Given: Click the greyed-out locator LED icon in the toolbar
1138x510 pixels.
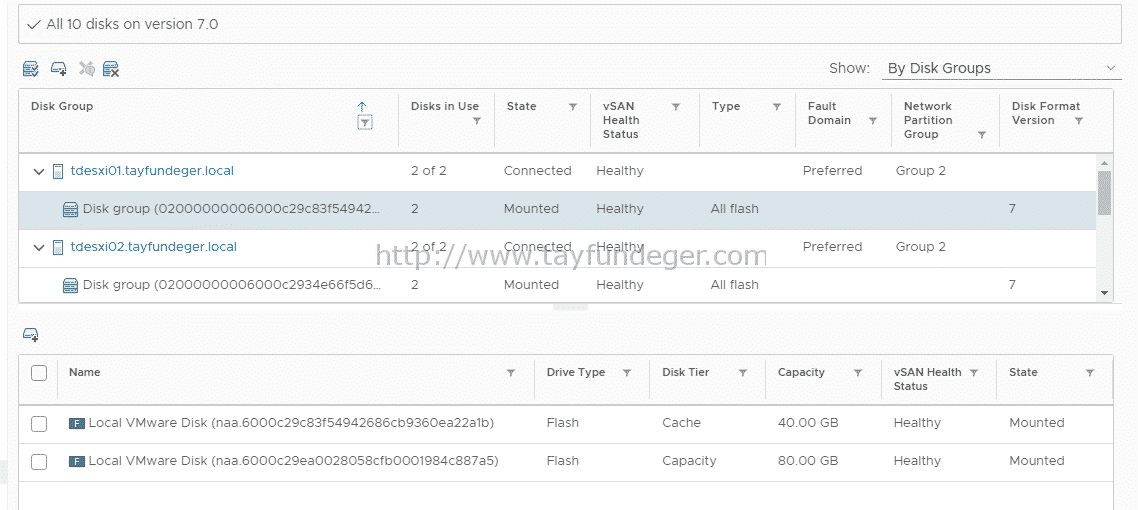Looking at the screenshot, I should point(86,69).
